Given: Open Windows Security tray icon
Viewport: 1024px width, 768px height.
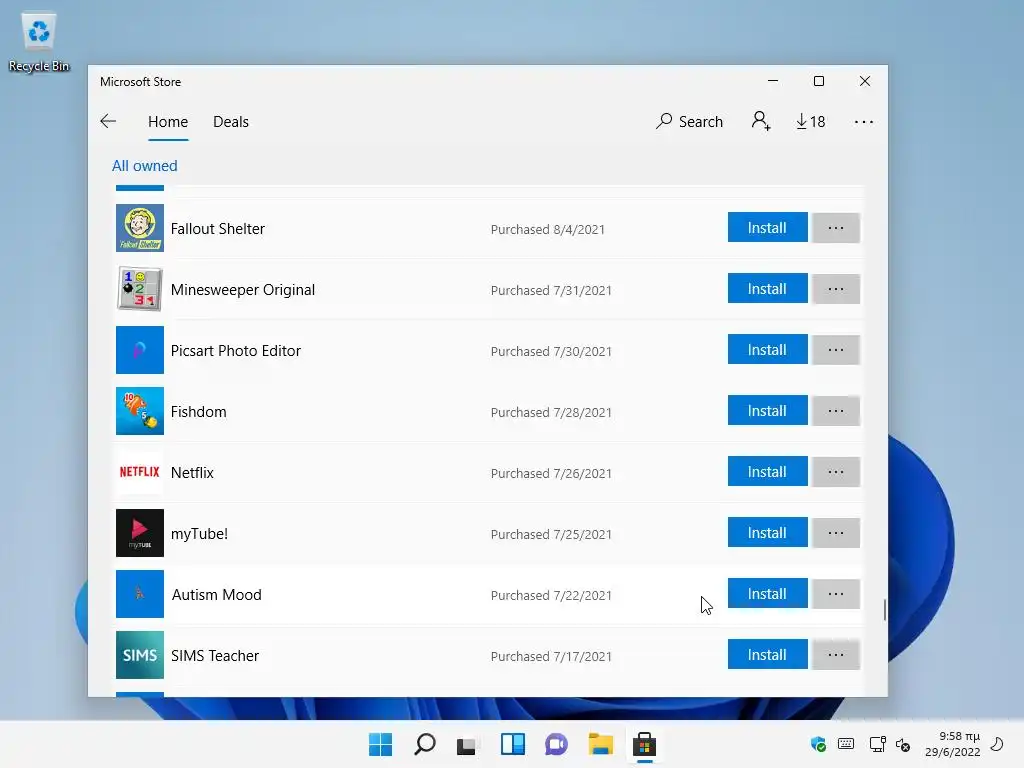Looking at the screenshot, I should 818,744.
